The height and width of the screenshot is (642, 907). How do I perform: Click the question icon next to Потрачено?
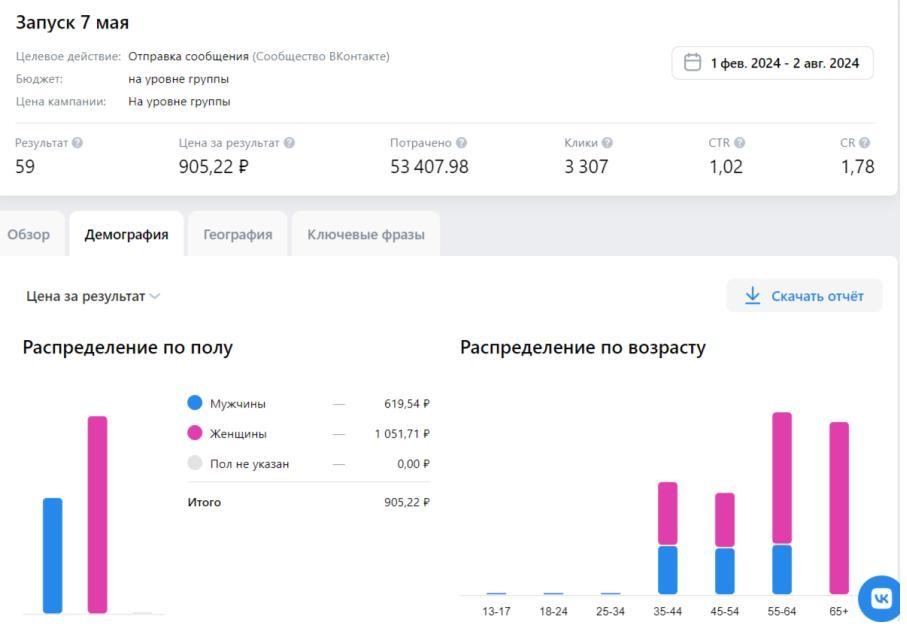461,143
